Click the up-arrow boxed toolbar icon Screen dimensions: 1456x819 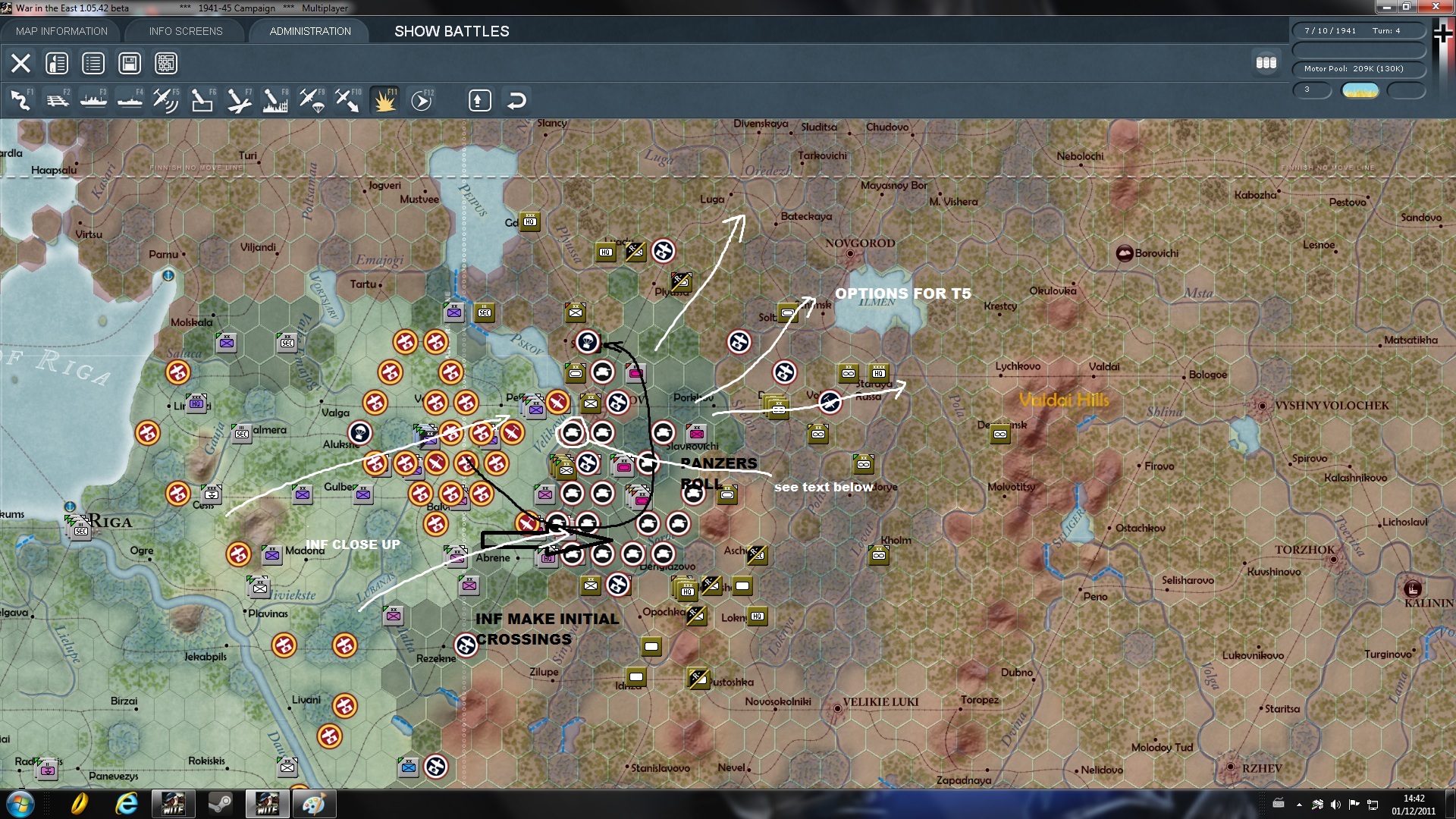[x=480, y=100]
